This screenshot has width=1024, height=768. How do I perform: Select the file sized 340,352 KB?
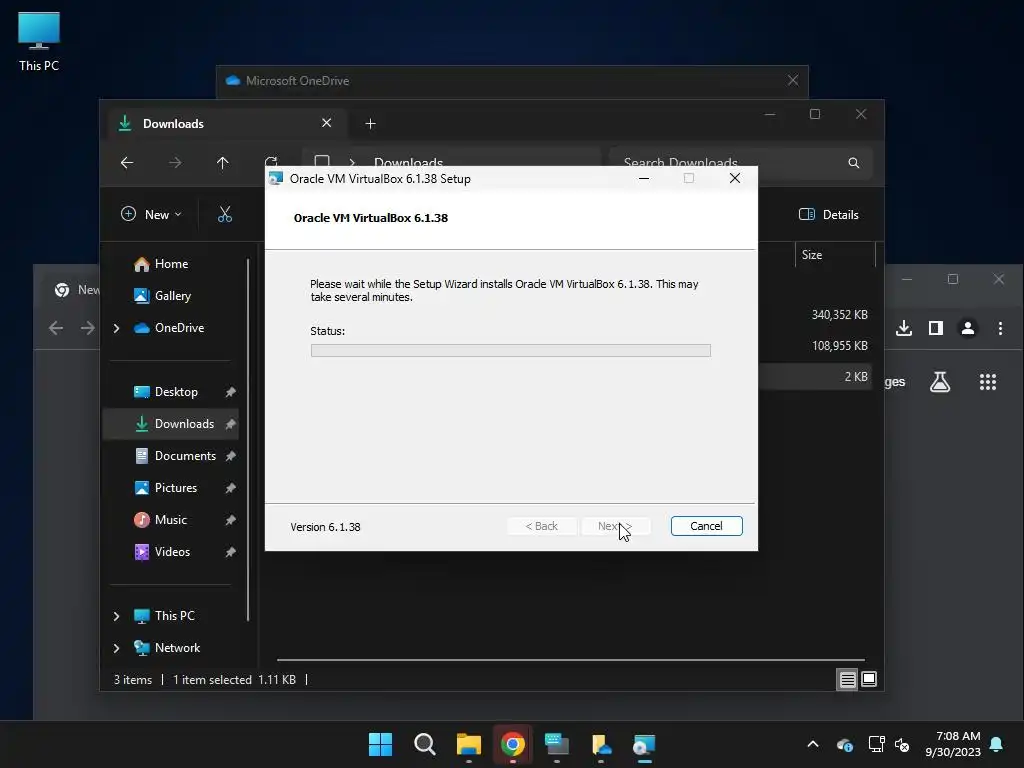pyautogui.click(x=839, y=315)
